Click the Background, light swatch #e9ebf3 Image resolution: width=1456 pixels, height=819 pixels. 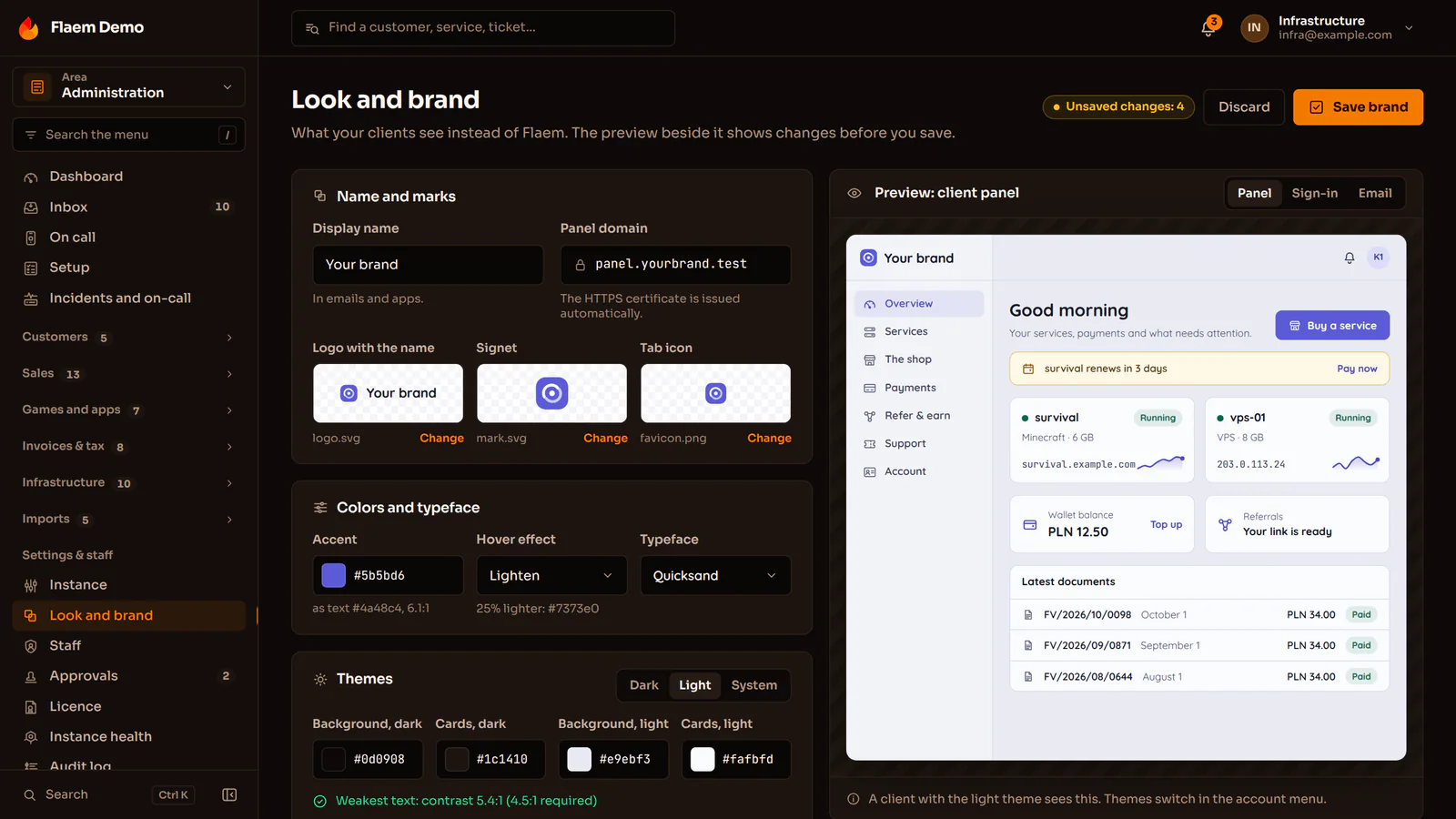pyautogui.click(x=580, y=760)
